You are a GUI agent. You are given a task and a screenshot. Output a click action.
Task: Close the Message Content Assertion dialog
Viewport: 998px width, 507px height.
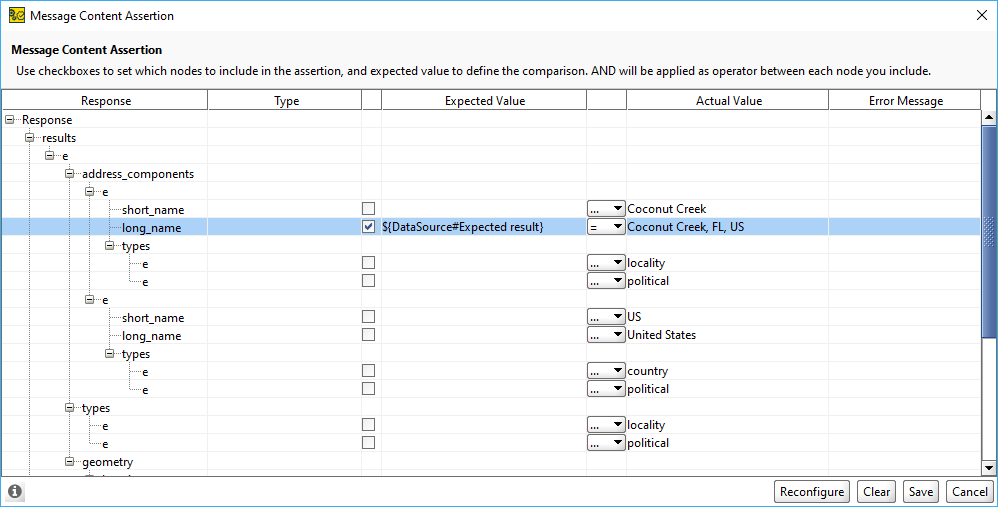[979, 15]
